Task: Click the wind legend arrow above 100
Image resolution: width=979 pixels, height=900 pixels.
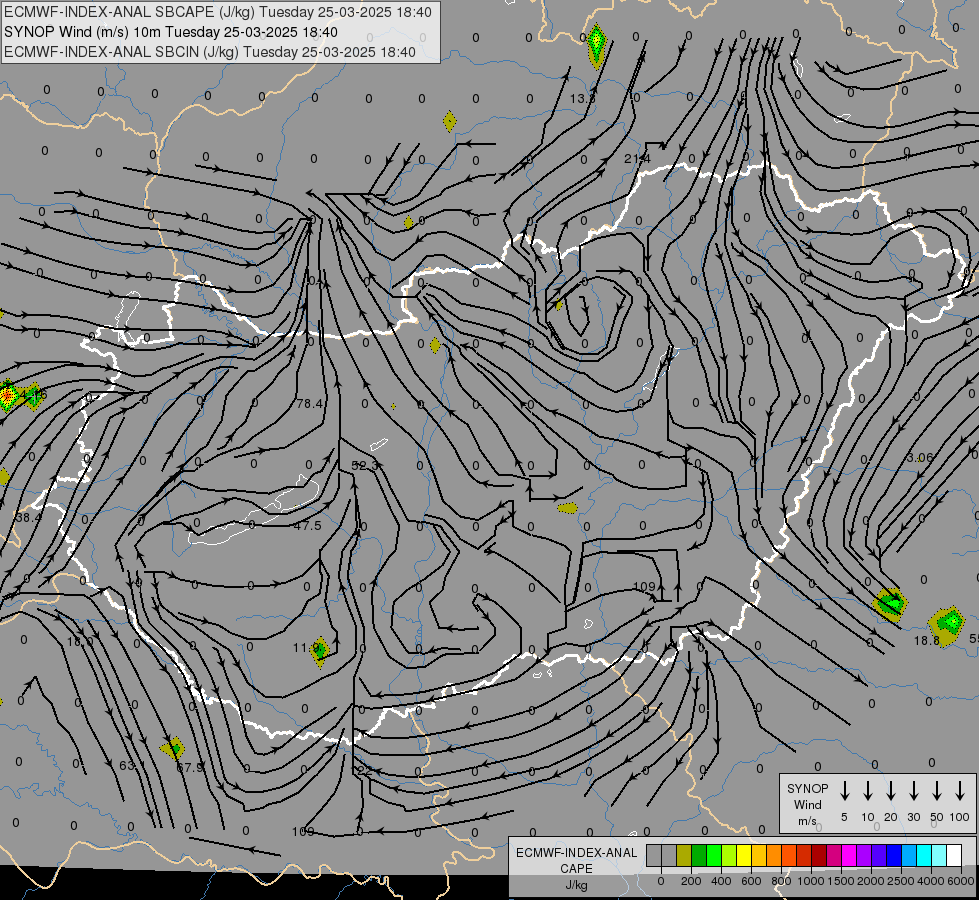Action: point(960,791)
